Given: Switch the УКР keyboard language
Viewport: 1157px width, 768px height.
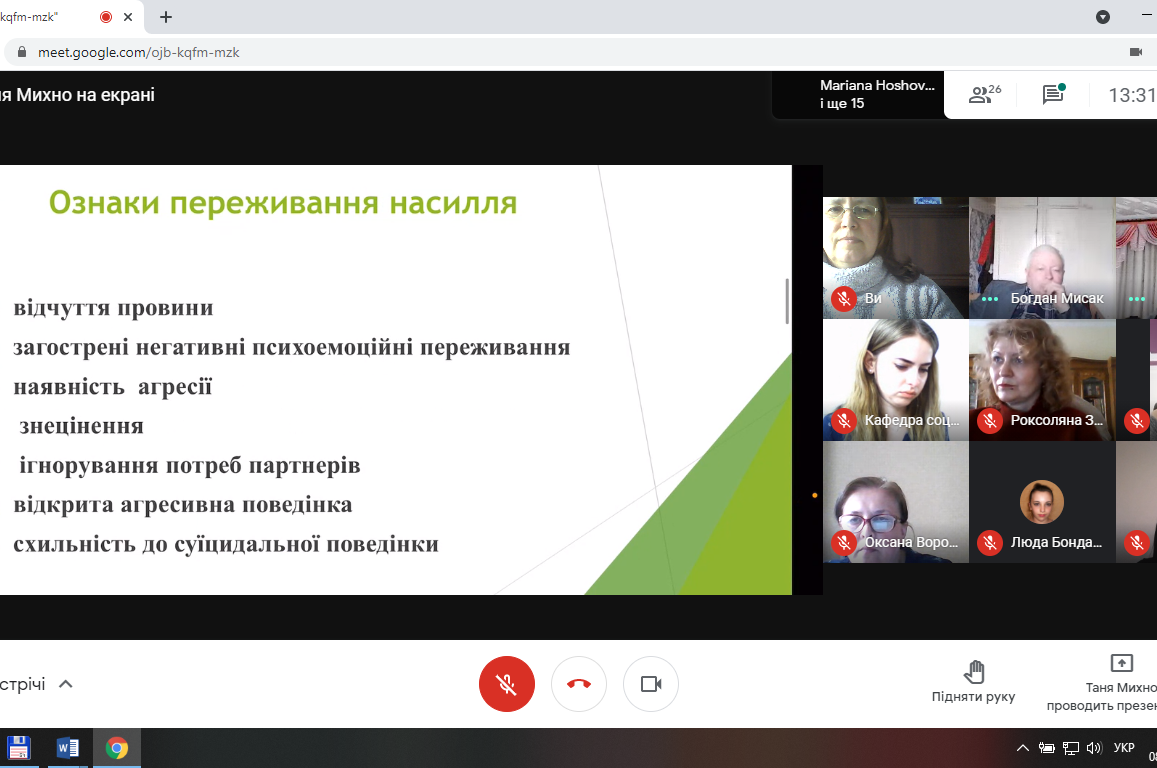Looking at the screenshot, I should coord(1123,748).
